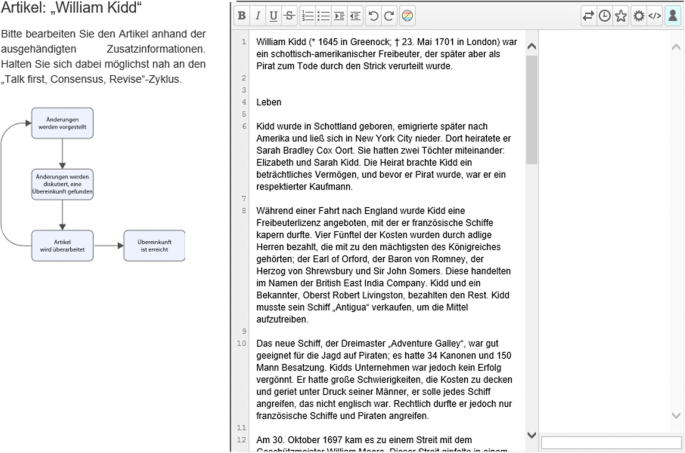
Task: Toggle strikethrough formatting
Action: (x=289, y=16)
